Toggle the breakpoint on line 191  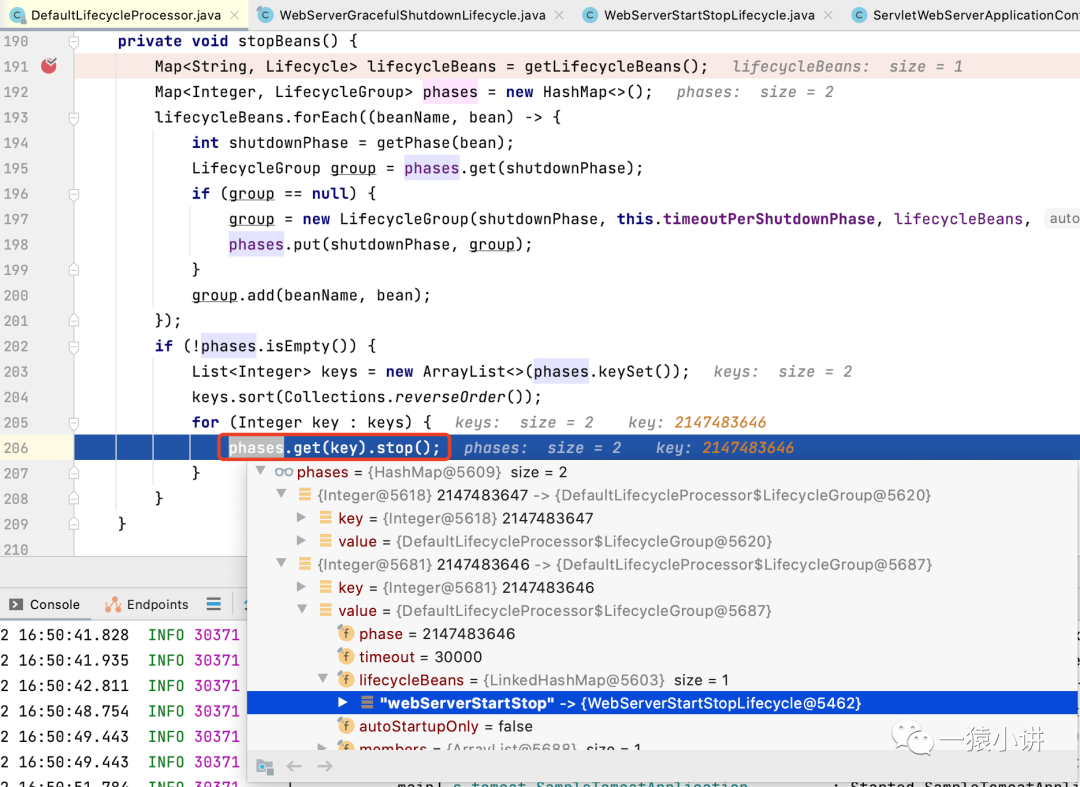point(49,66)
